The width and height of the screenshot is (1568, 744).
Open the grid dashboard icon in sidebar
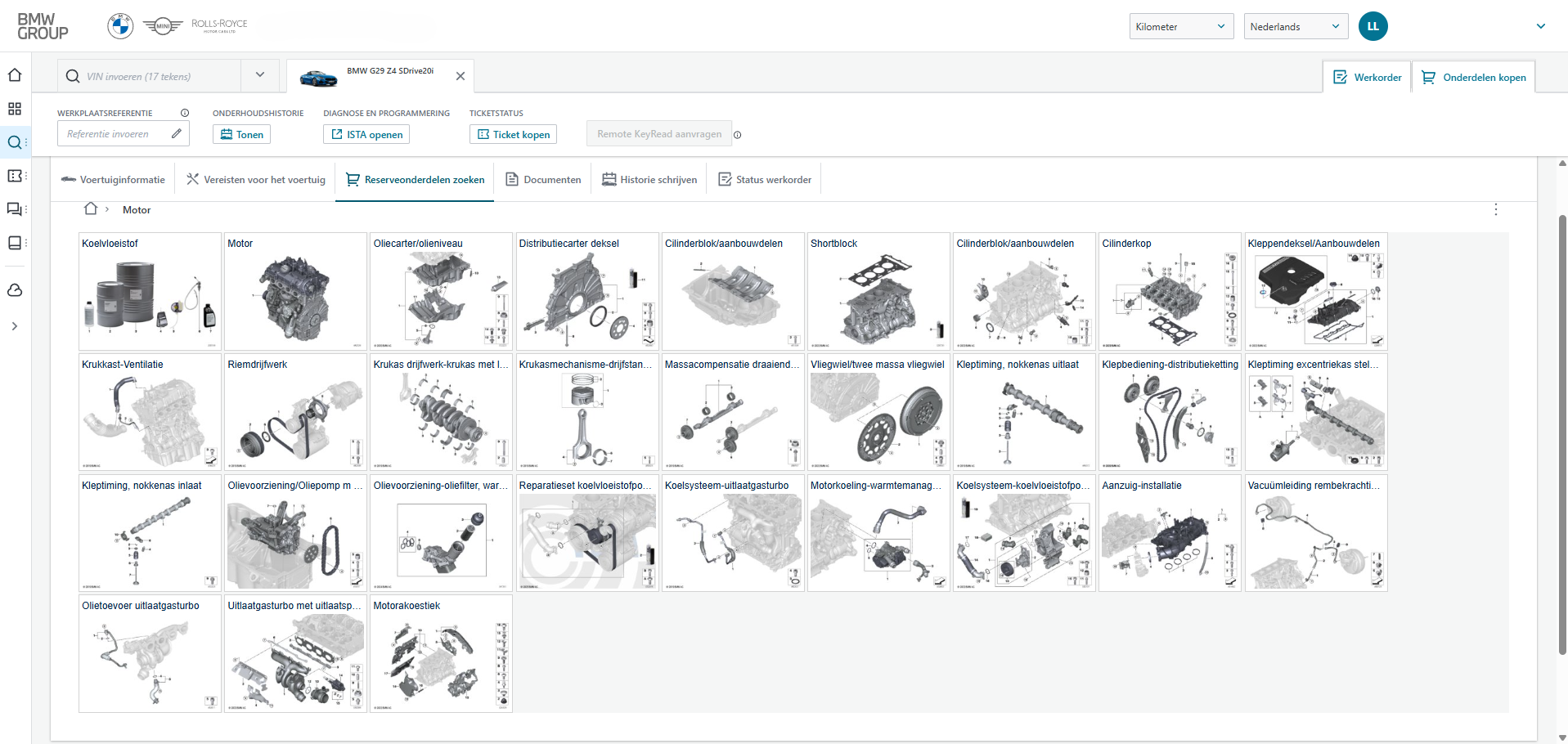15,109
